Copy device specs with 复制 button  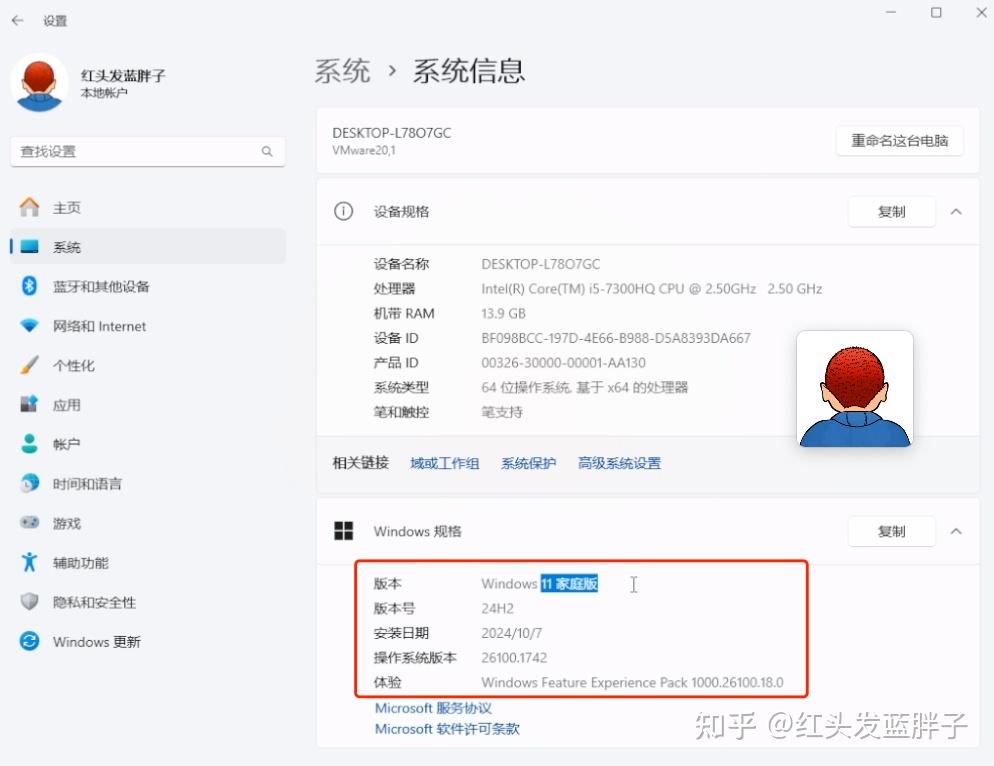tap(891, 212)
